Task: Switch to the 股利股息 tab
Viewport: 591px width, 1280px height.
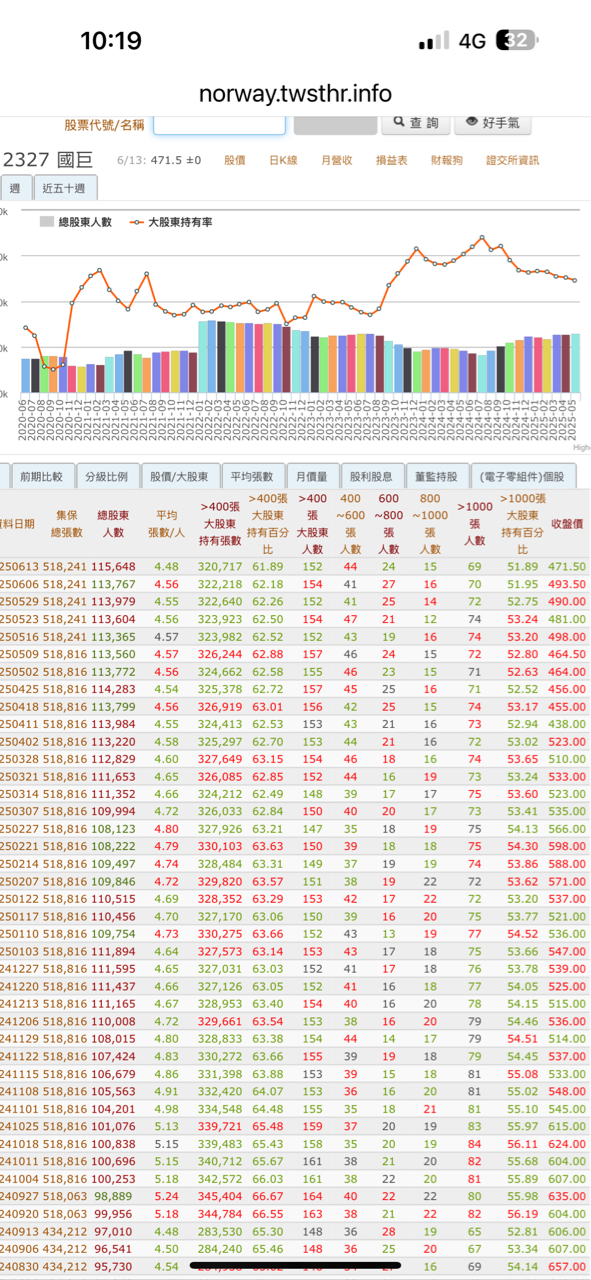Action: [373, 476]
